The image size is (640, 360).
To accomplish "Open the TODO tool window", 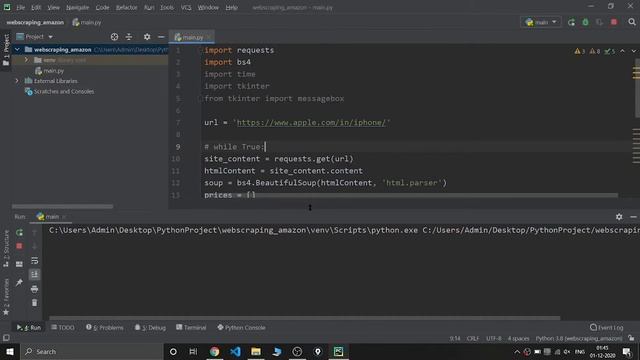I will (x=63, y=327).
